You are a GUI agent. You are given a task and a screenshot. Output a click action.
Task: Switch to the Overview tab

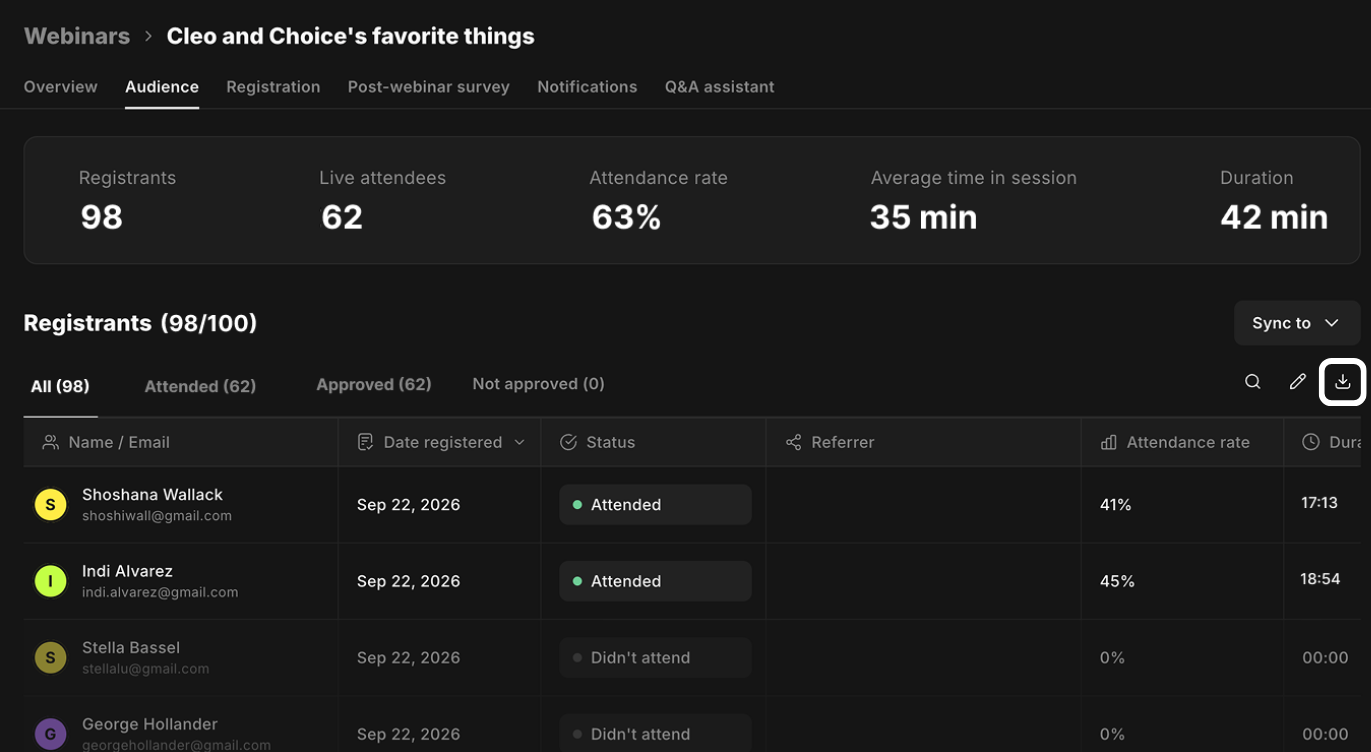point(61,87)
